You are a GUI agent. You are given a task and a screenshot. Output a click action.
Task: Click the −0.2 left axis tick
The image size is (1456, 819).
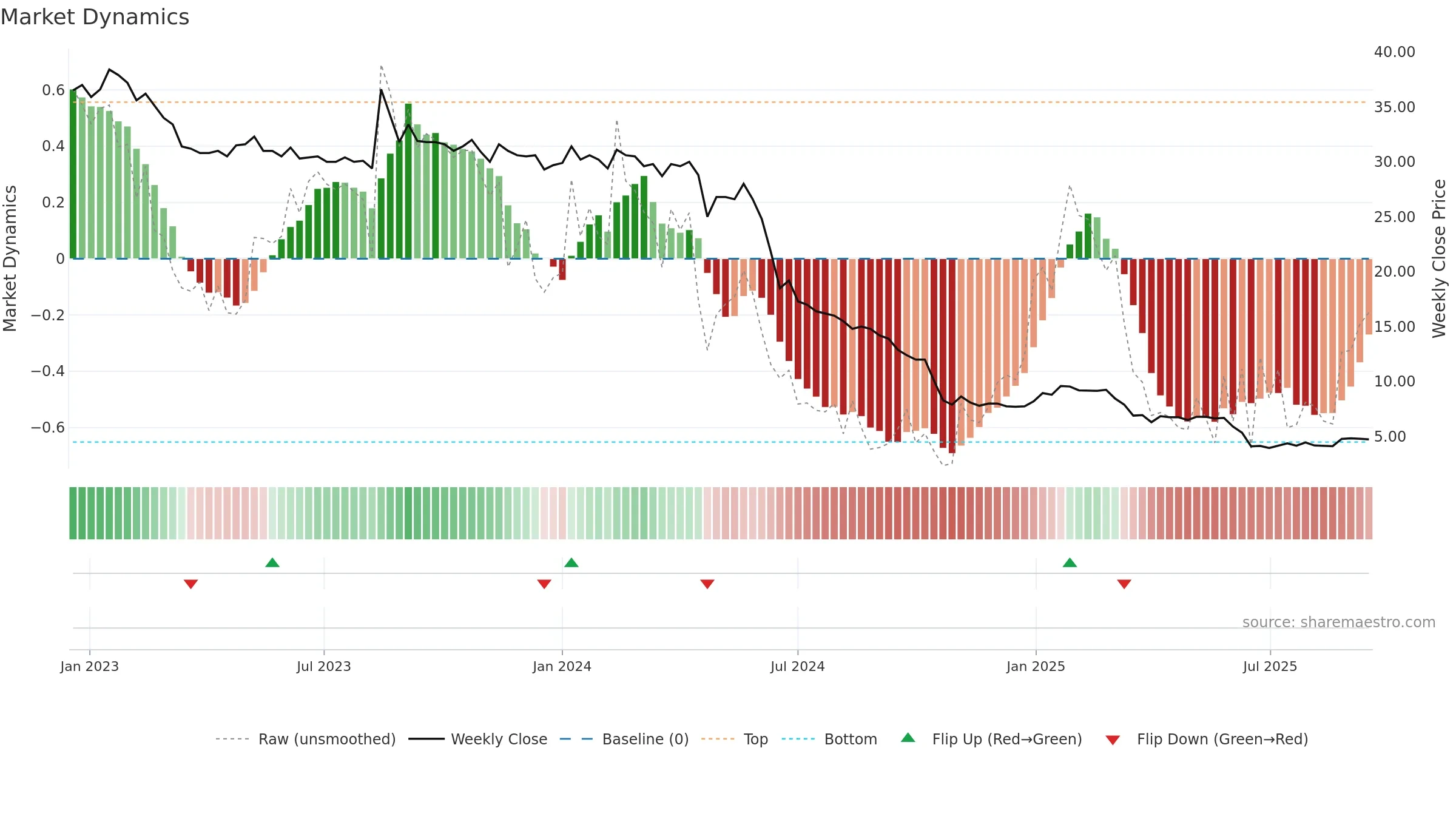tap(48, 315)
